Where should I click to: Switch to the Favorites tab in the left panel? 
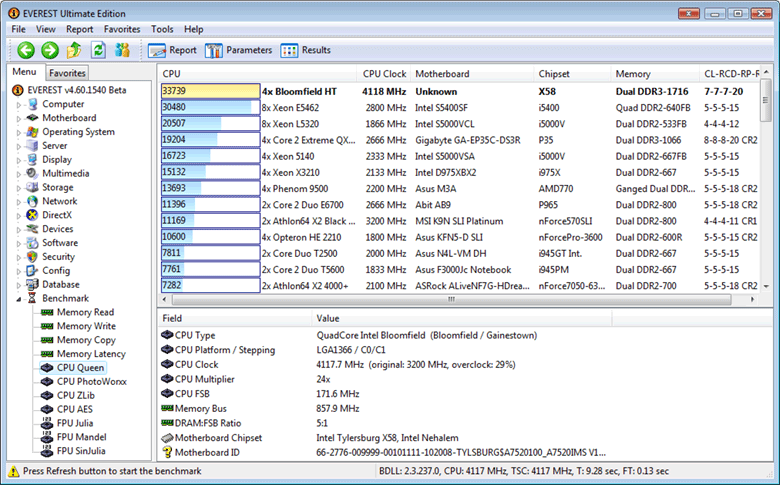click(67, 73)
